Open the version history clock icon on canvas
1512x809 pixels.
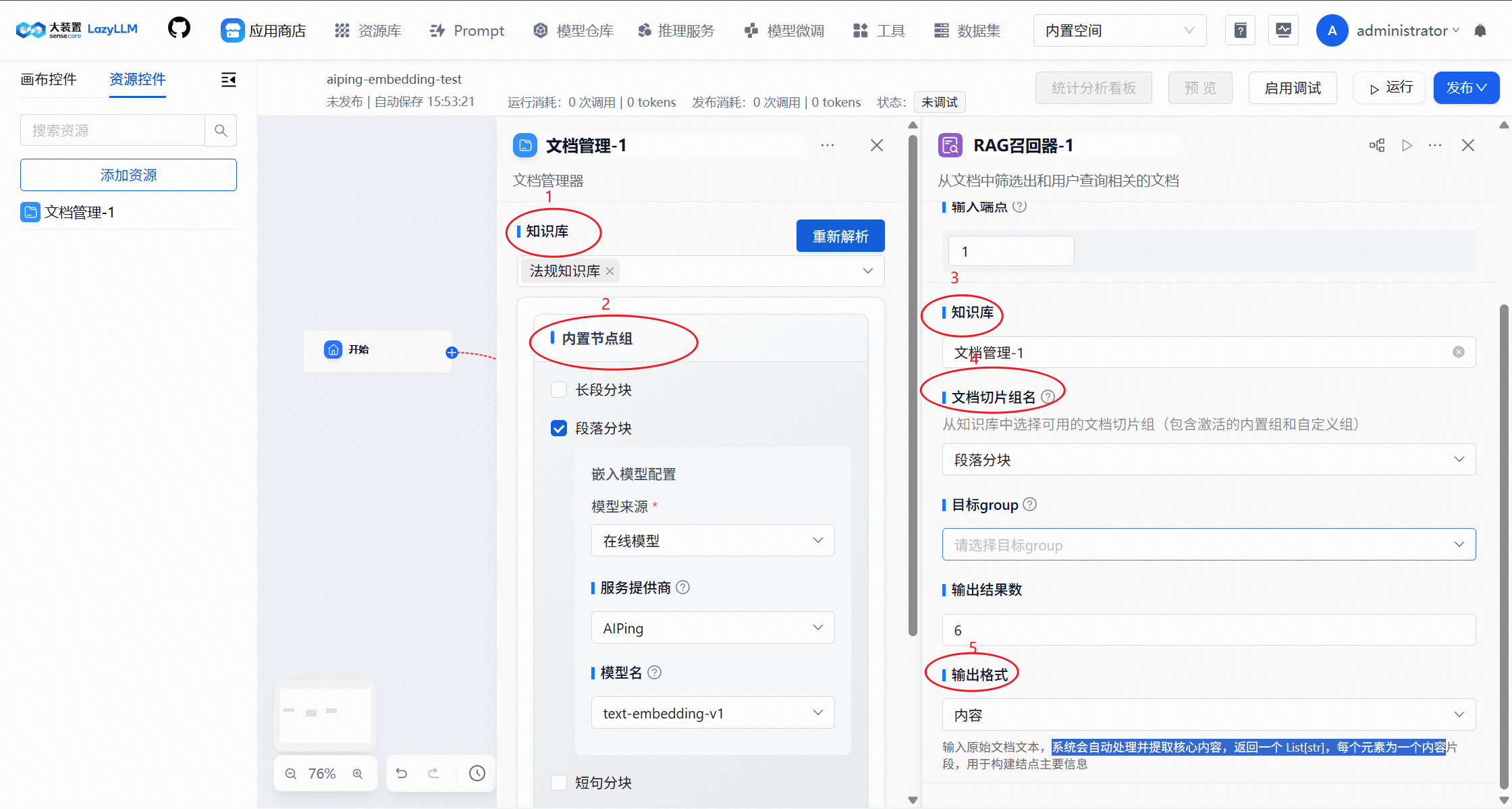click(x=478, y=773)
